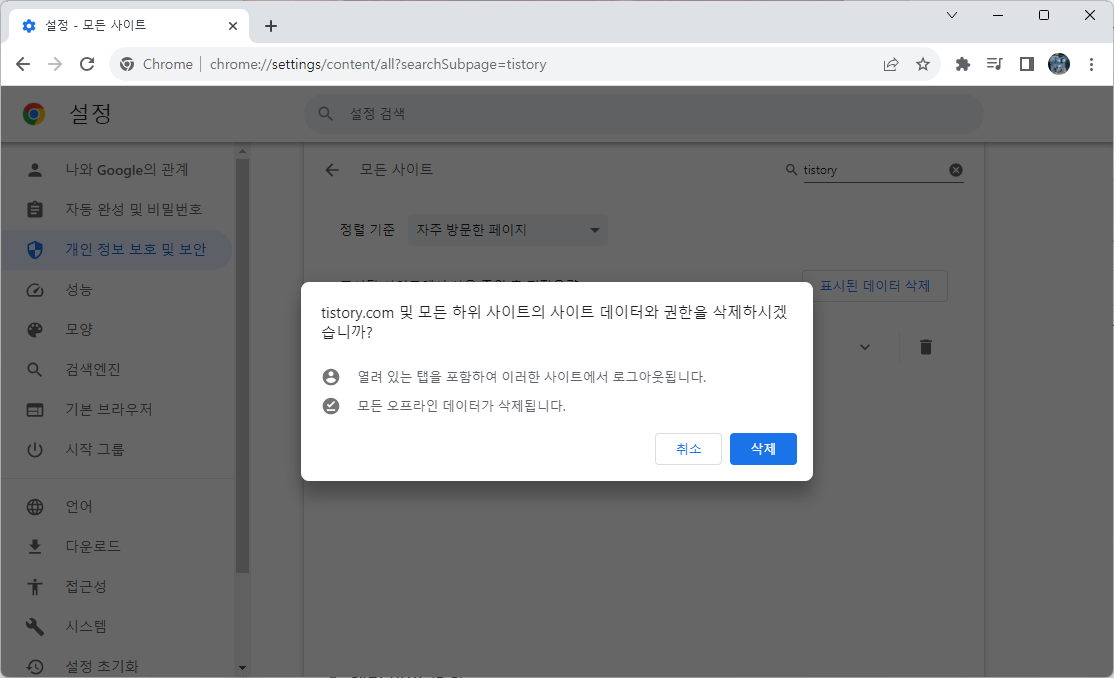Click the 접근성 accessibility figure icon

[35, 587]
